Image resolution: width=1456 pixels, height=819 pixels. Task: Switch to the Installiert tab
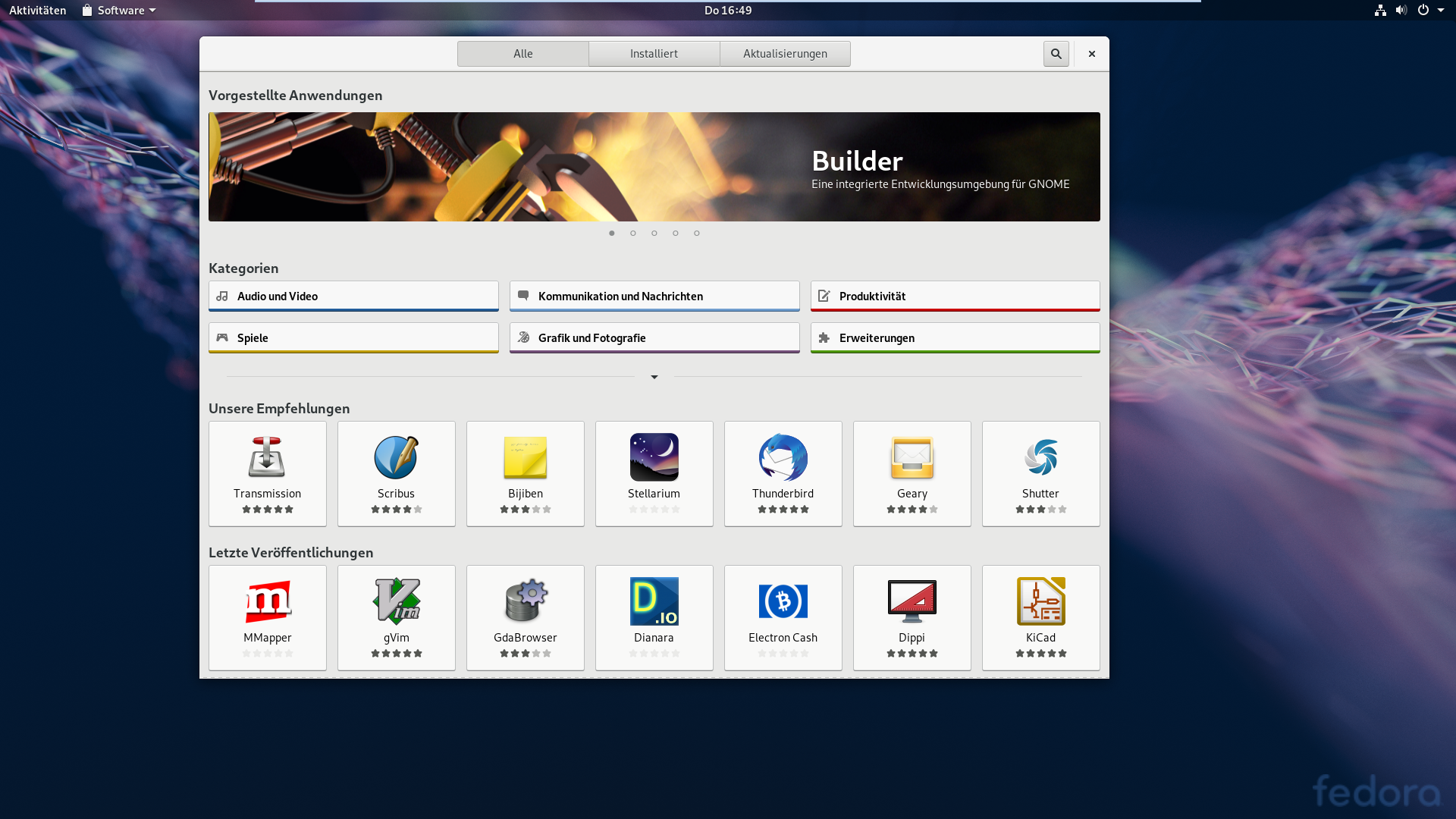654,54
